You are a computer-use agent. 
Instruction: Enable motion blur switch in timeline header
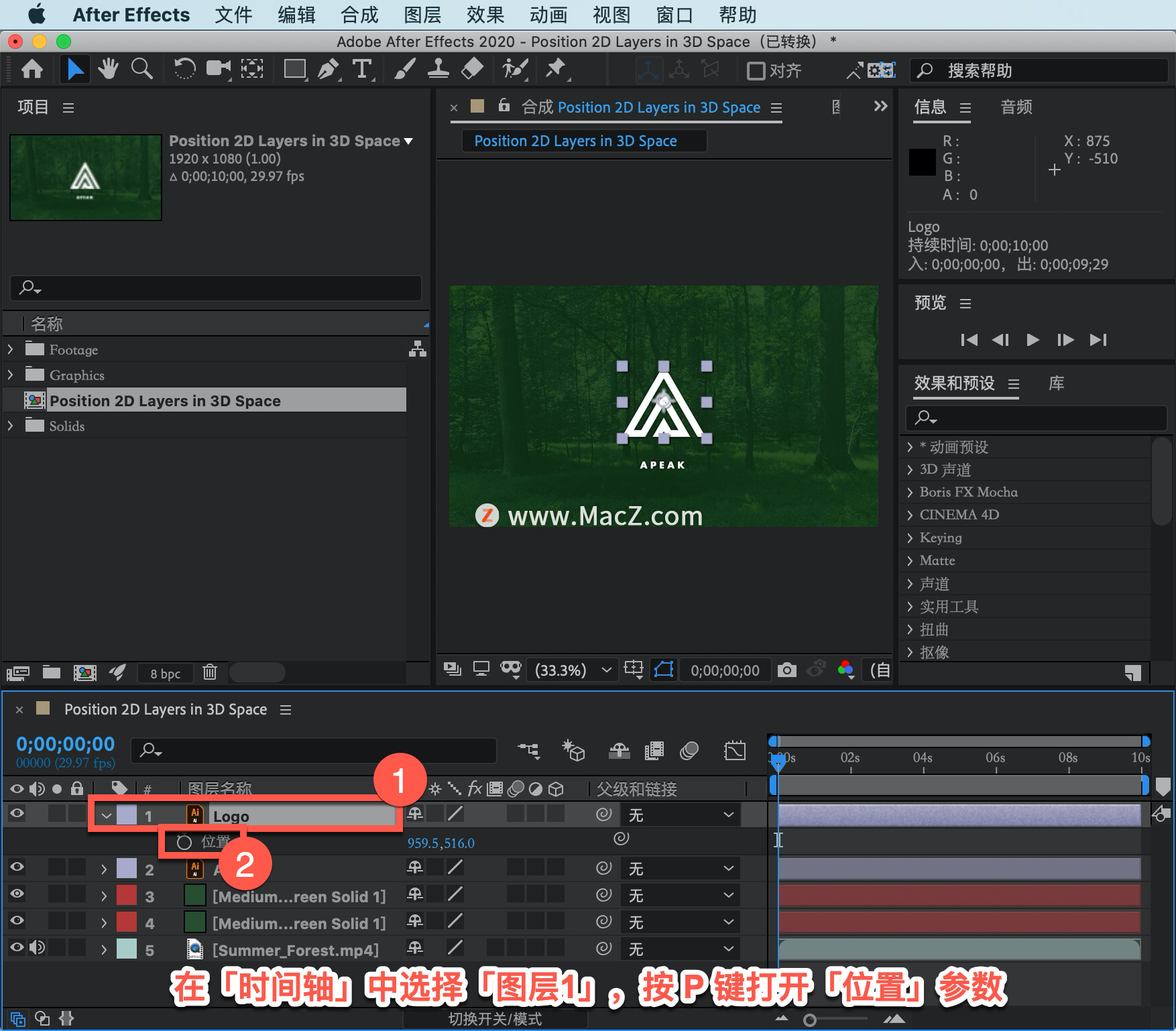(x=689, y=751)
